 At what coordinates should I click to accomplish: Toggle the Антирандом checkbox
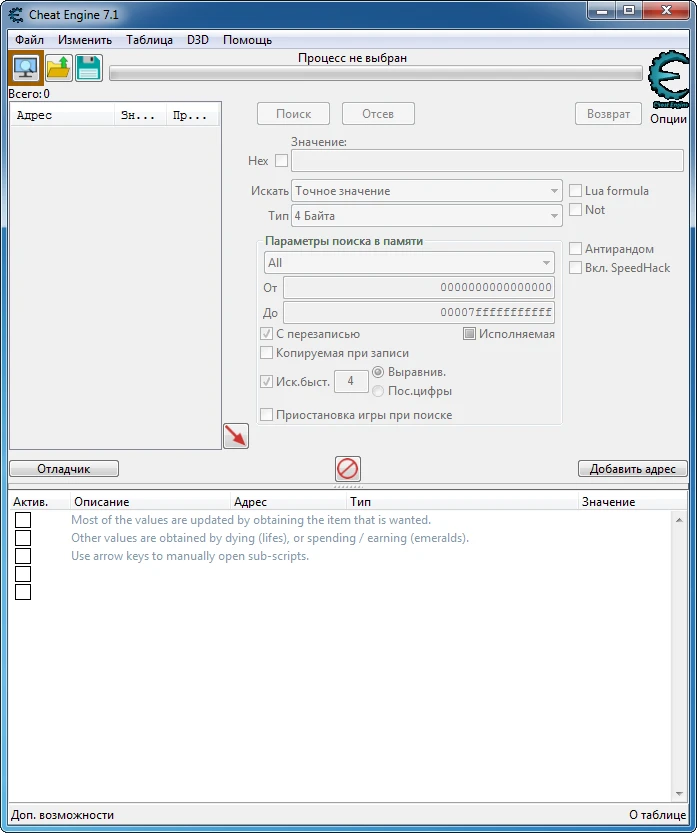click(x=575, y=249)
